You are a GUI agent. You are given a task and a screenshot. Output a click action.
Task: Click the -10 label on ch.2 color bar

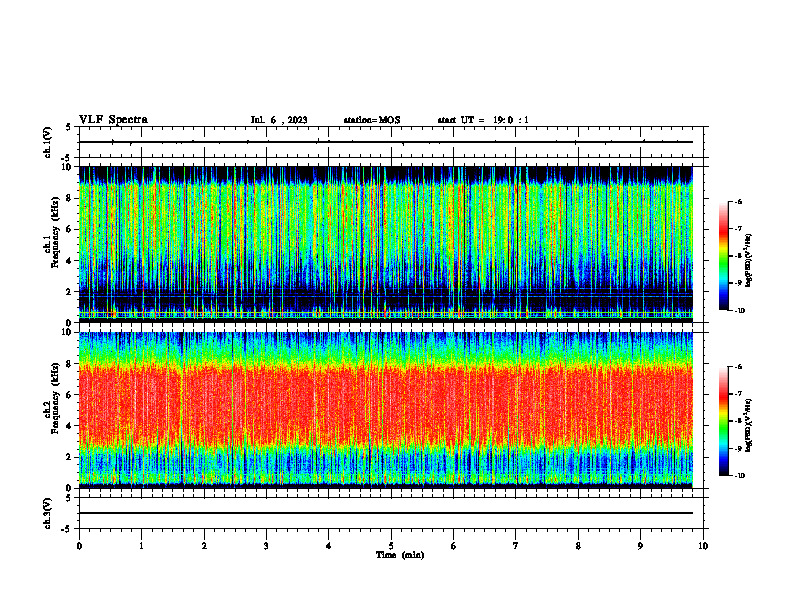click(739, 476)
